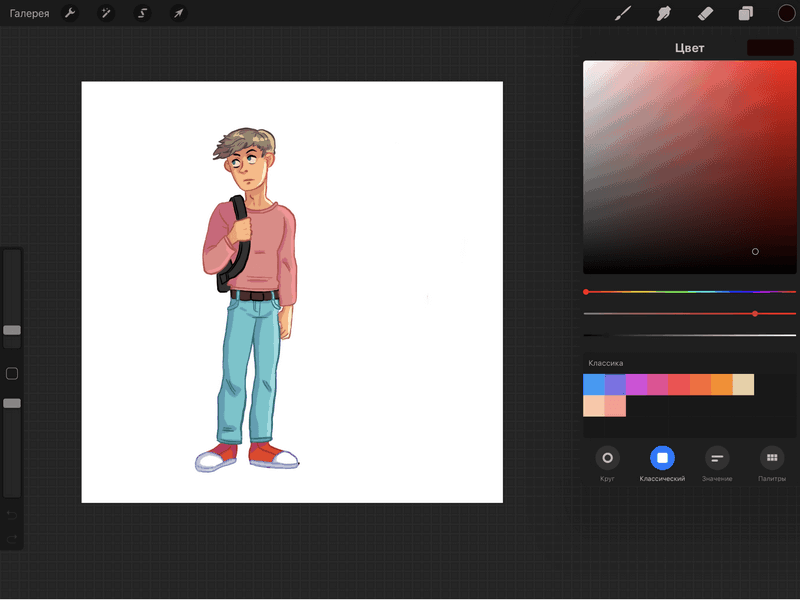This screenshot has height=600, width=800.
Task: Click the redo arrow in sidebar
Action: (x=12, y=539)
